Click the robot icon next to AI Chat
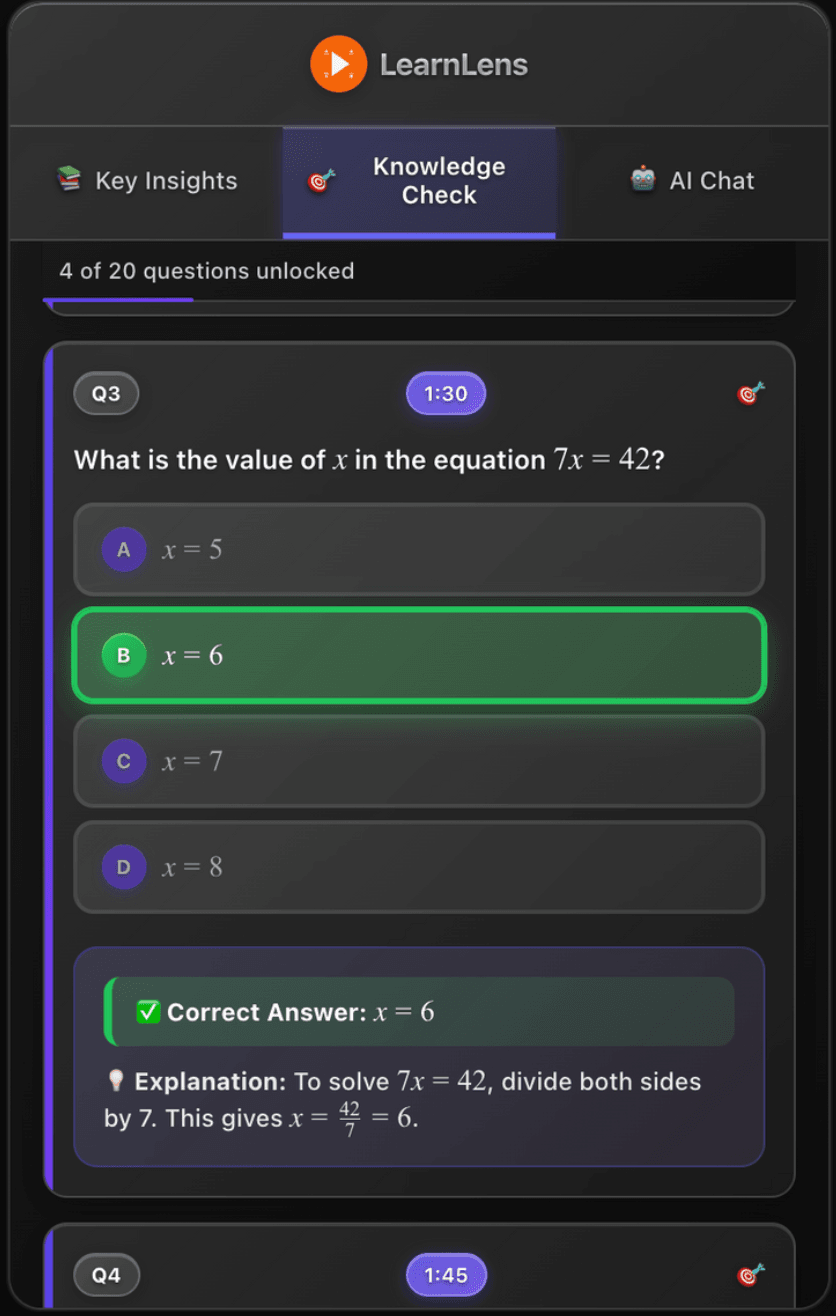 pyautogui.click(x=642, y=180)
